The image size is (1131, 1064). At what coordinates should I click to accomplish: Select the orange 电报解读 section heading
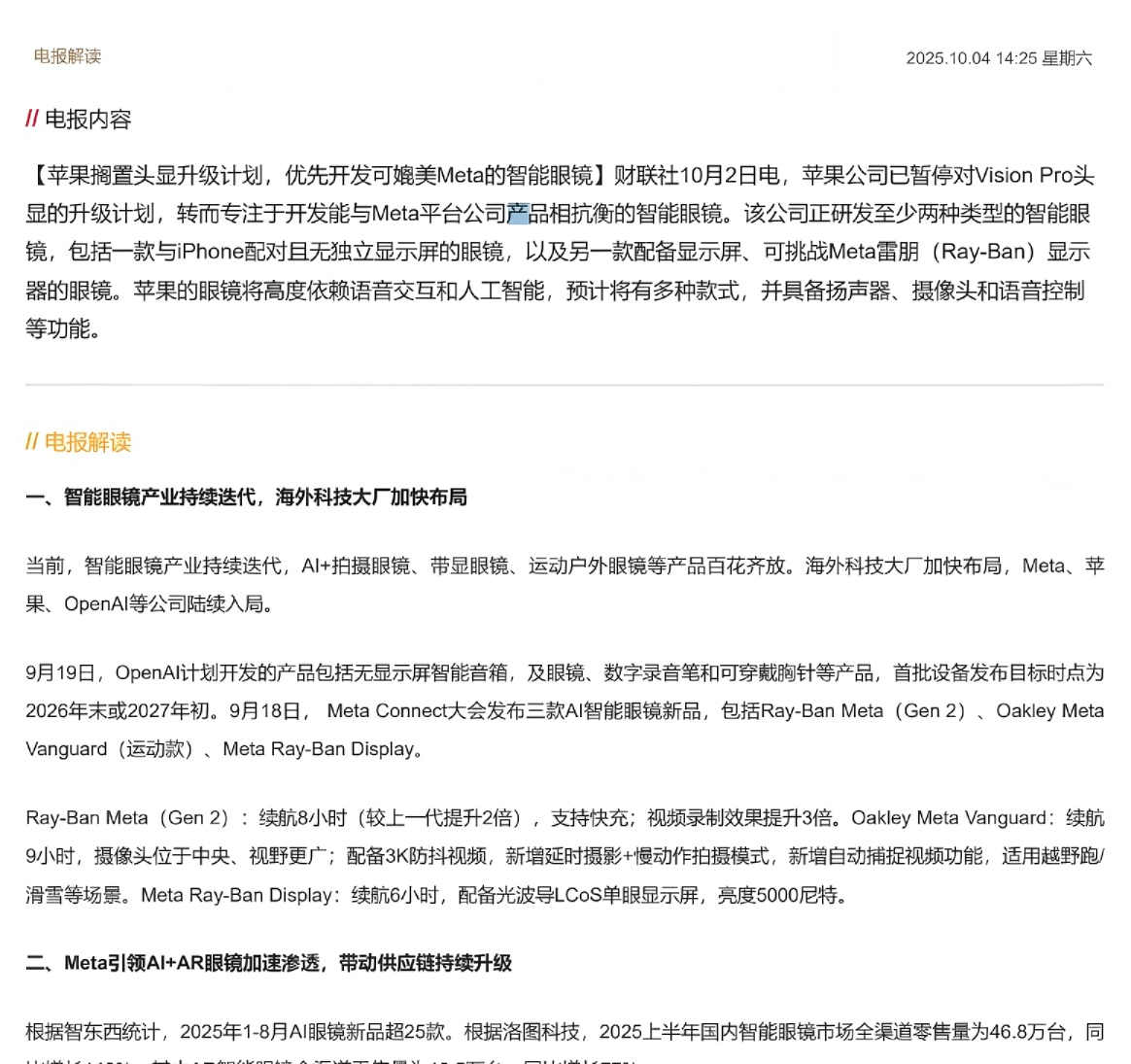pos(87,442)
